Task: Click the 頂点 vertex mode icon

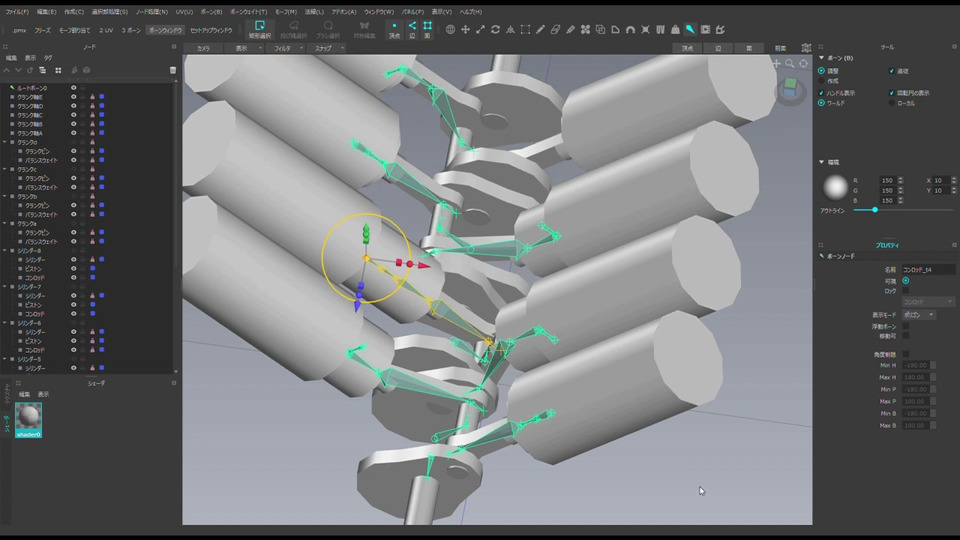Action: click(394, 29)
